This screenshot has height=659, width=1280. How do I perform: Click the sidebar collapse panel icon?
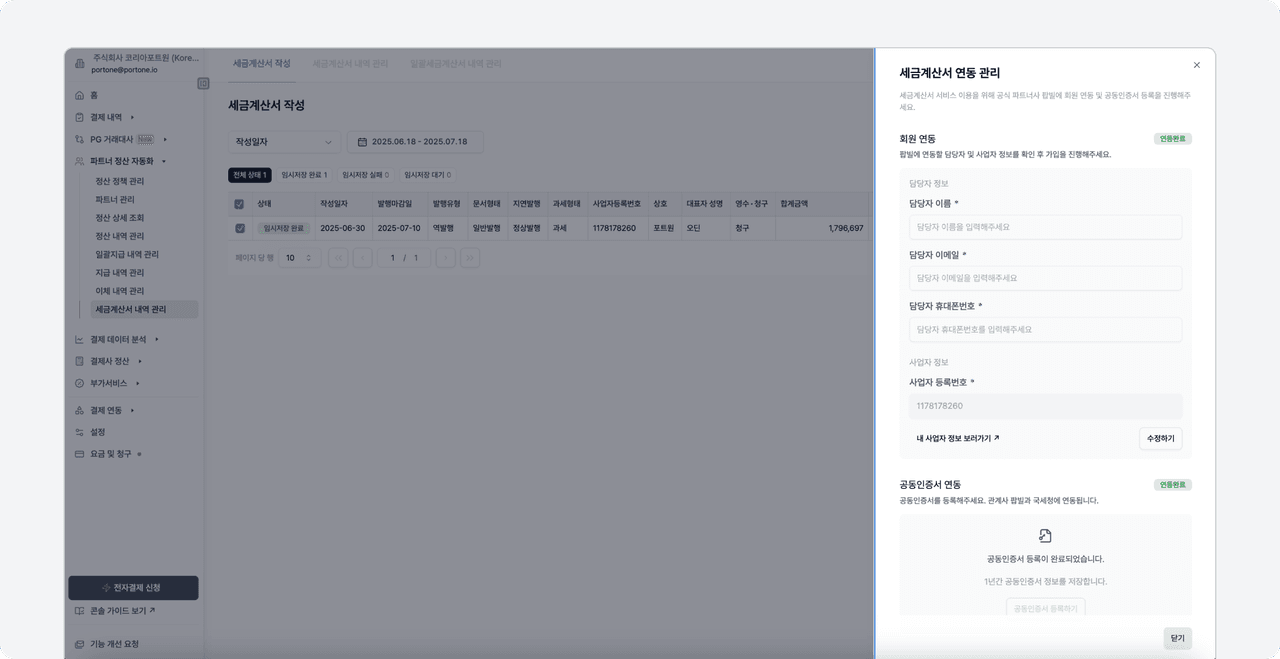[x=203, y=84]
